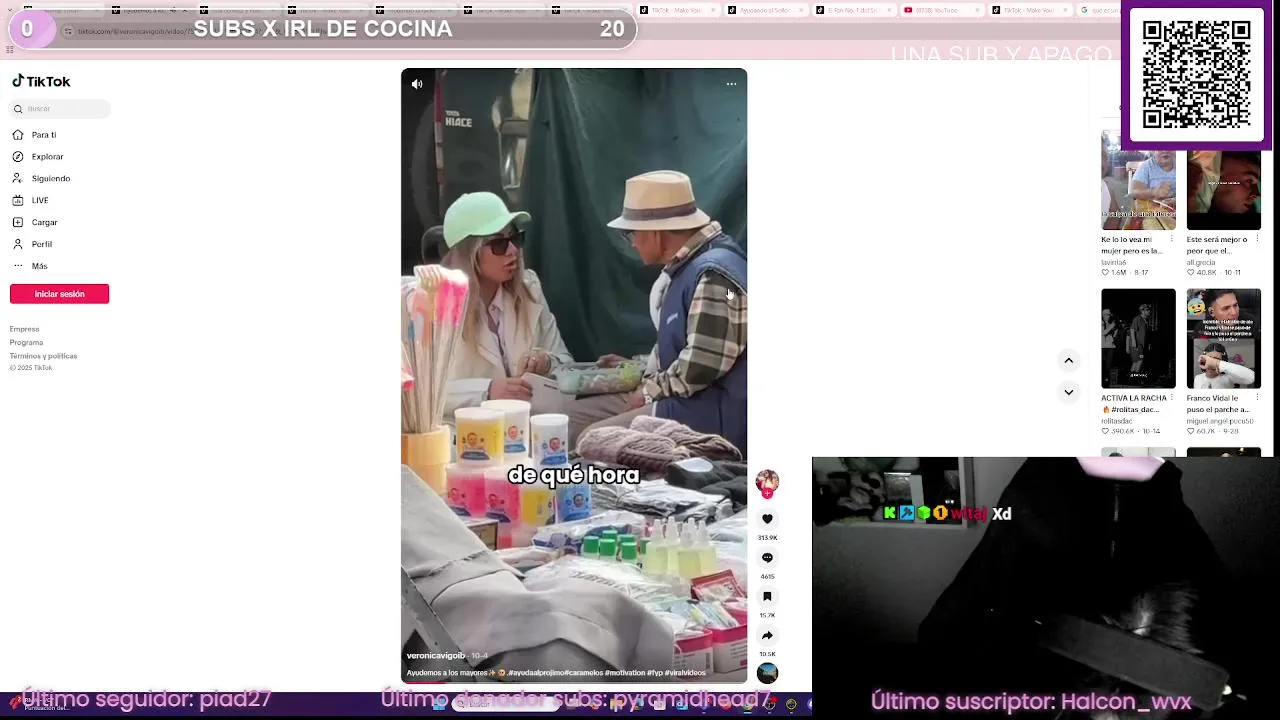1280x720 pixels.
Task: Click the TikTok logo
Action: (41, 81)
